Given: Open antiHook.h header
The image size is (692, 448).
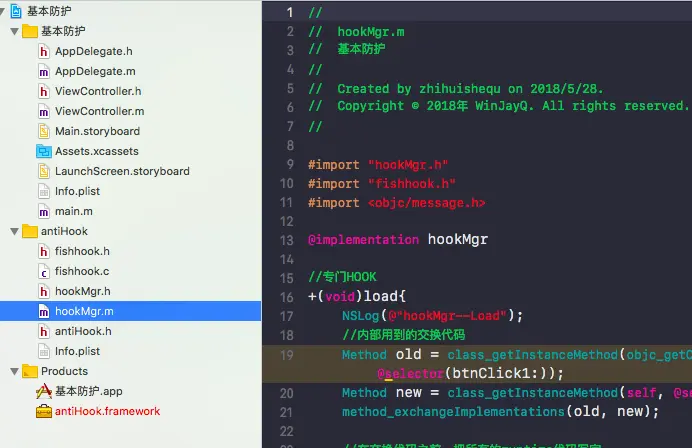Looking at the screenshot, I should click(x=83, y=331).
